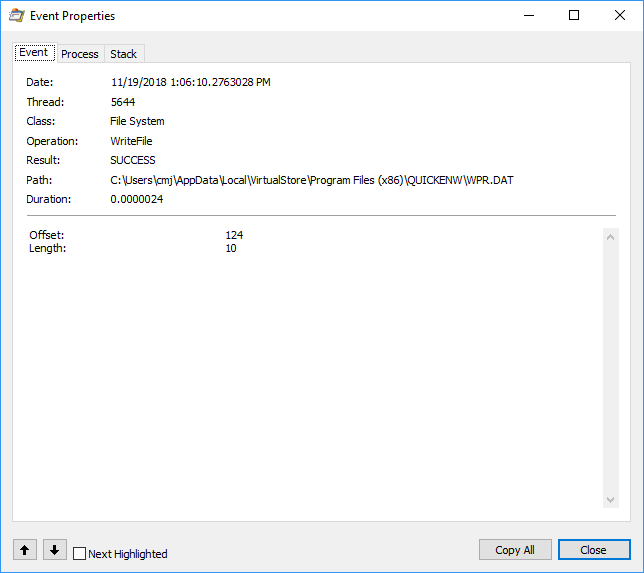Click the Duration value 0.0000024
Screen dimensions: 644x573
(x=138, y=199)
